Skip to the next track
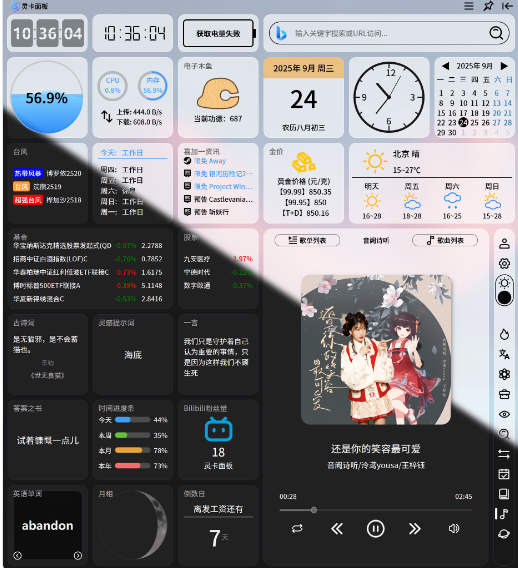 click(x=414, y=529)
